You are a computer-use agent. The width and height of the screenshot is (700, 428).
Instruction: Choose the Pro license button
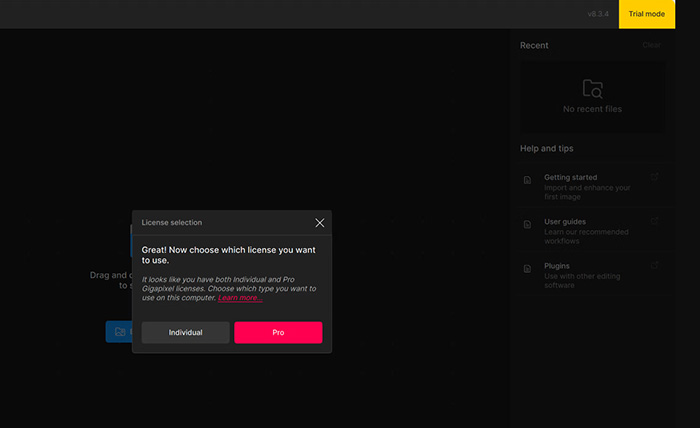pos(278,332)
